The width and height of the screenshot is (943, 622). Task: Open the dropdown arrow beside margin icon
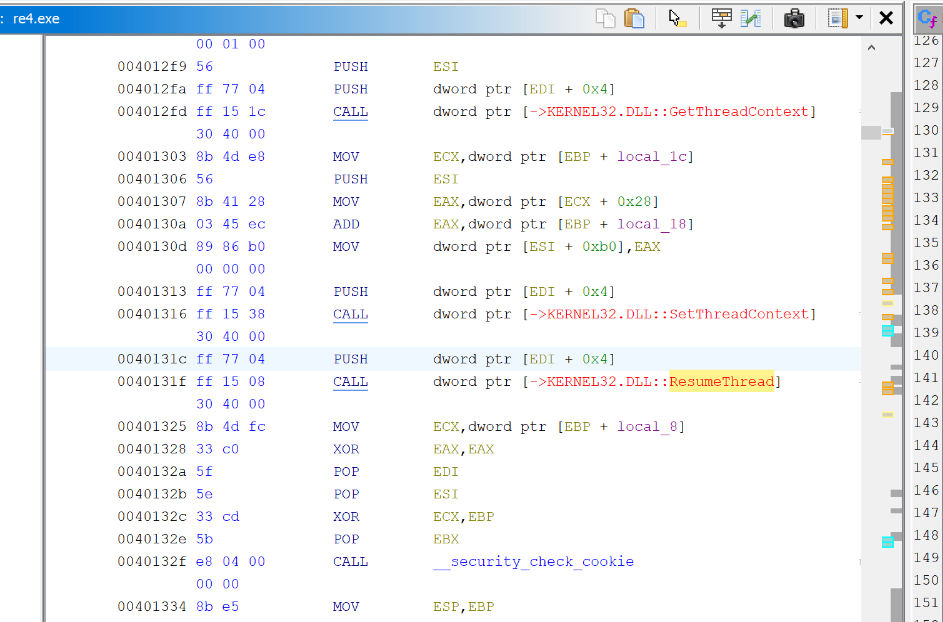point(859,18)
